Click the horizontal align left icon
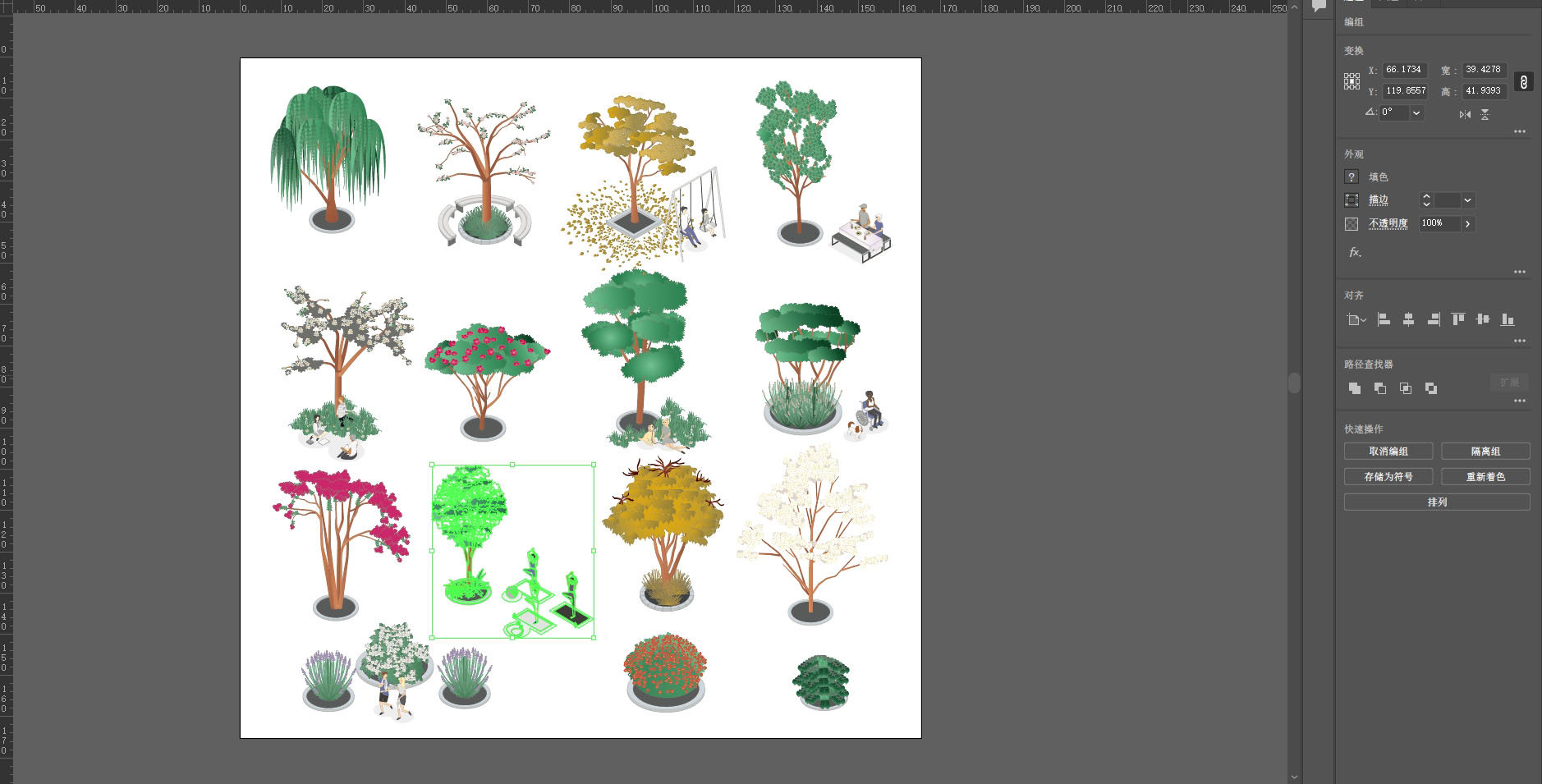Image resolution: width=1542 pixels, height=784 pixels. [1384, 319]
